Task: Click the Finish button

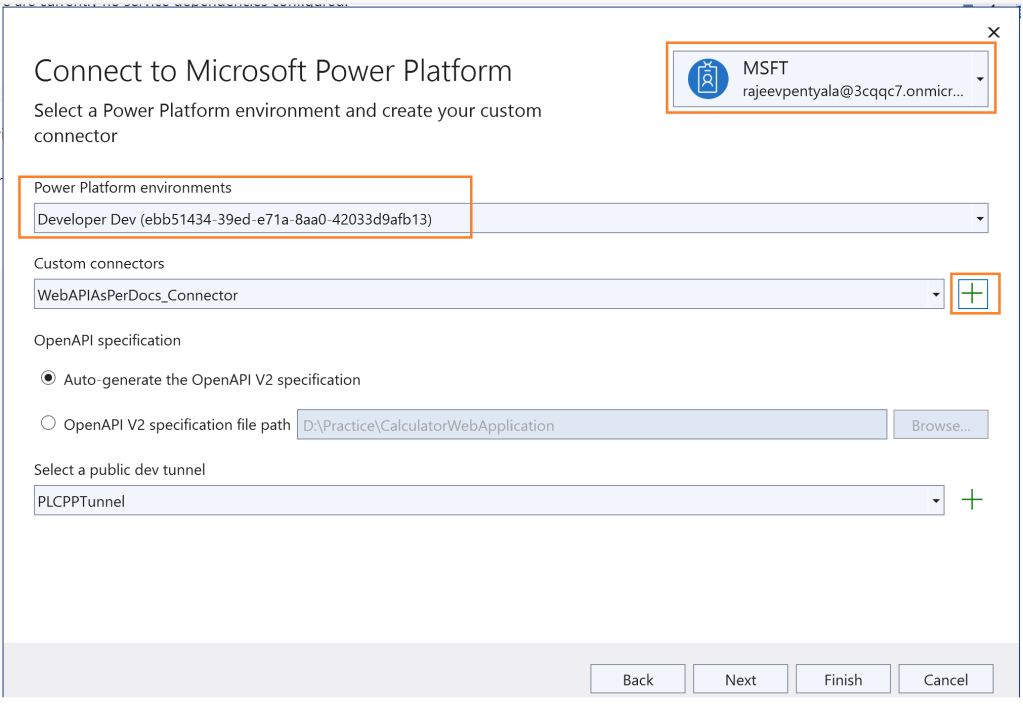Action: (843, 679)
